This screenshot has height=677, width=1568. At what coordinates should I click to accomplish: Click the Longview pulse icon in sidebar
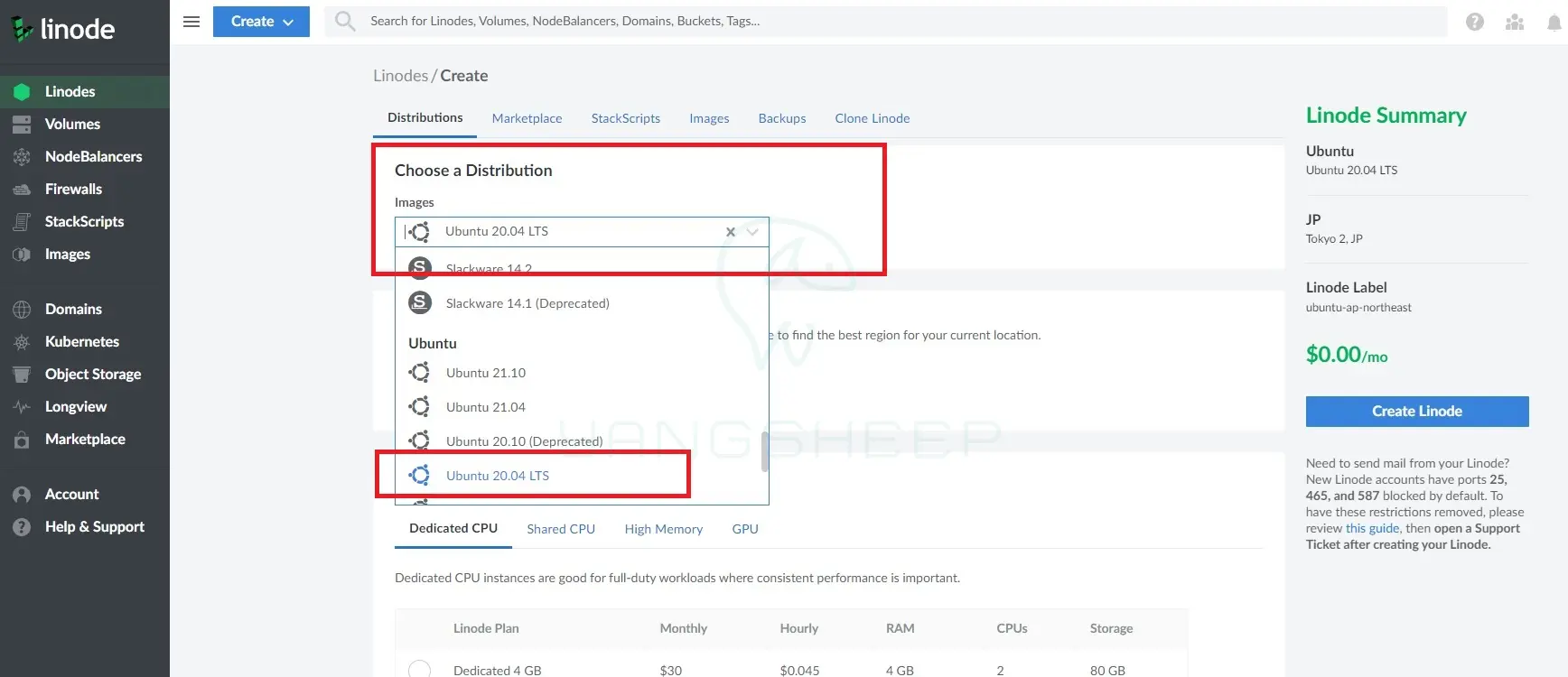click(22, 407)
